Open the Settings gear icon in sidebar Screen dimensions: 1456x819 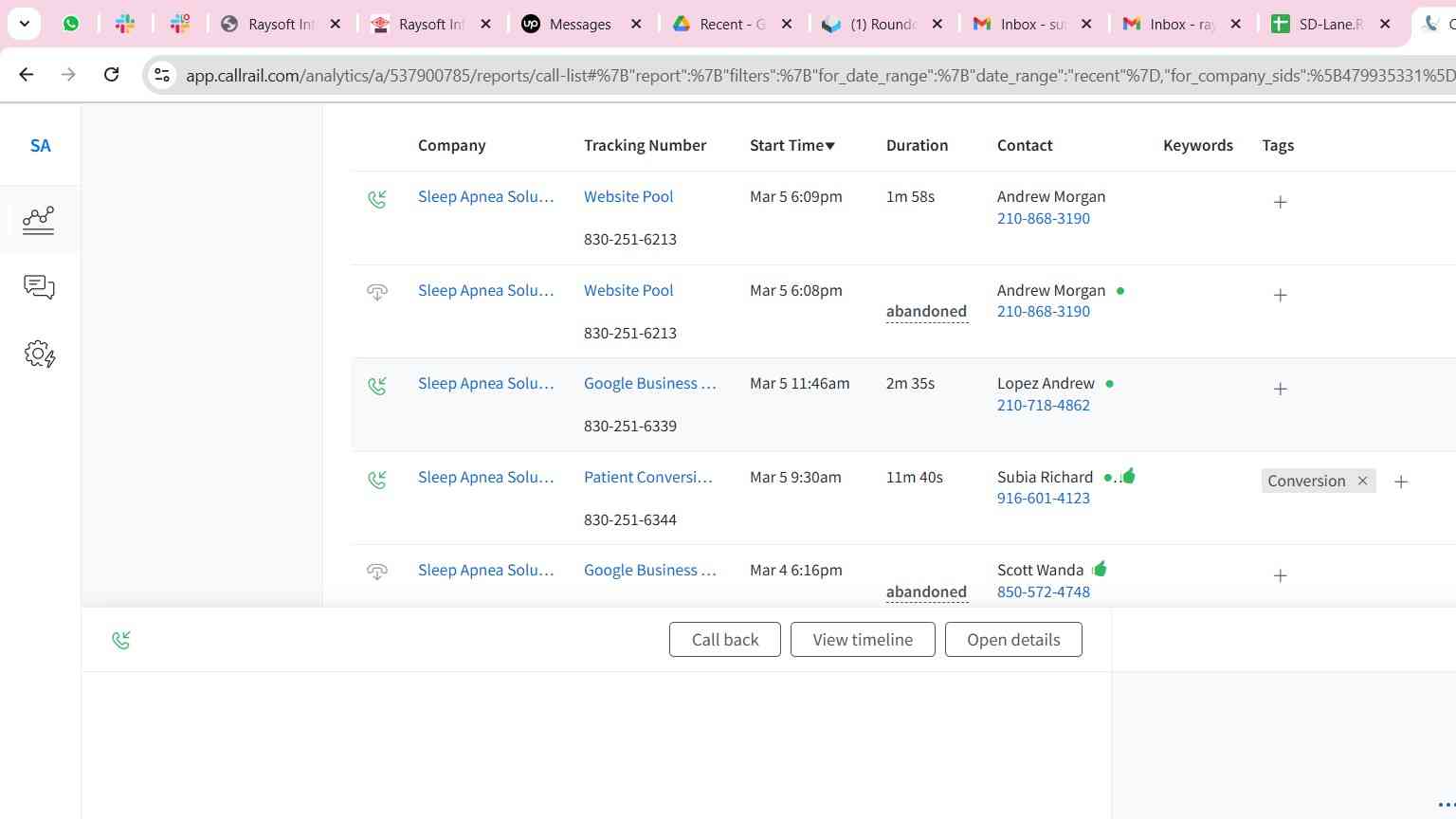point(39,355)
